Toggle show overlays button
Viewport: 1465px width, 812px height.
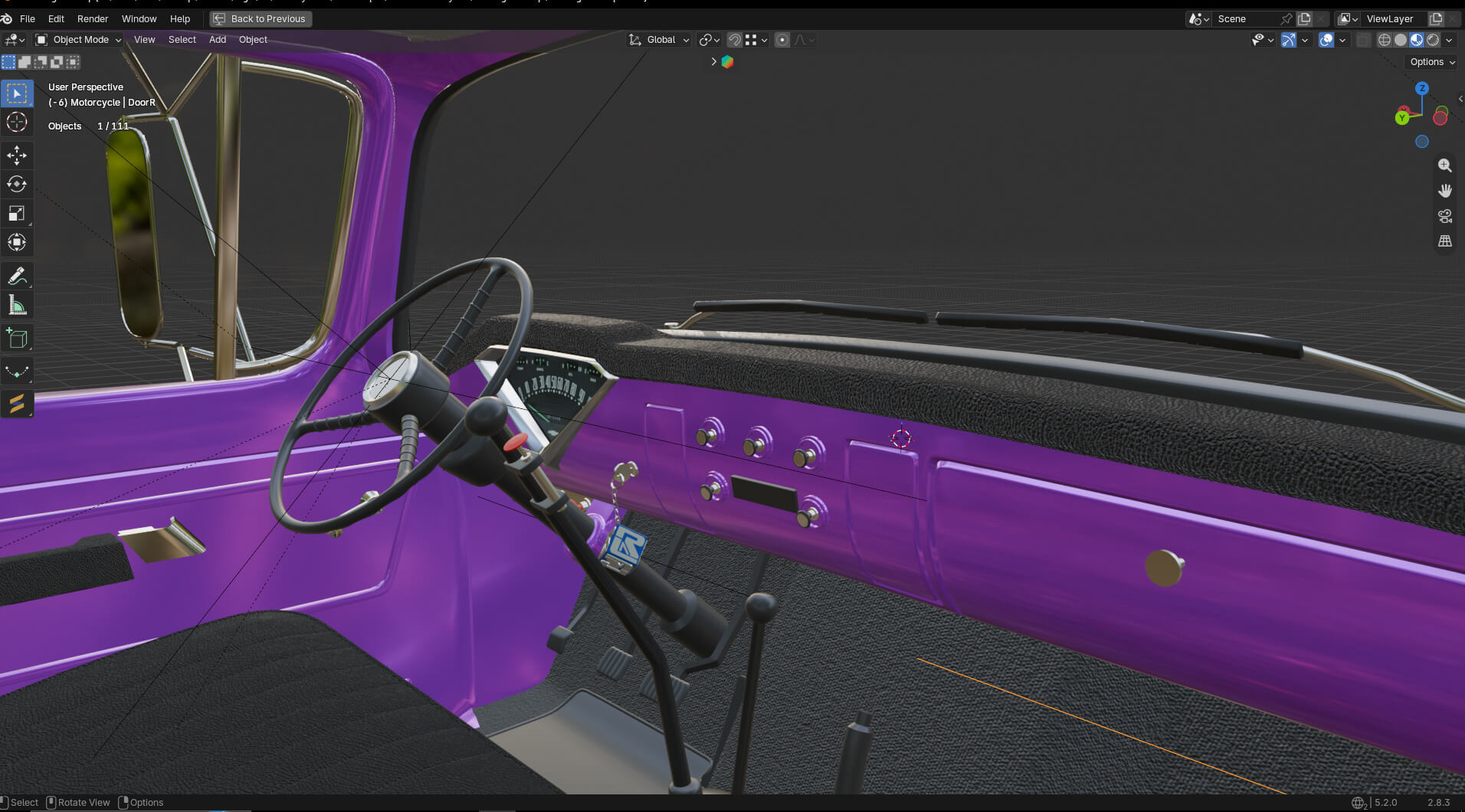pos(1326,40)
